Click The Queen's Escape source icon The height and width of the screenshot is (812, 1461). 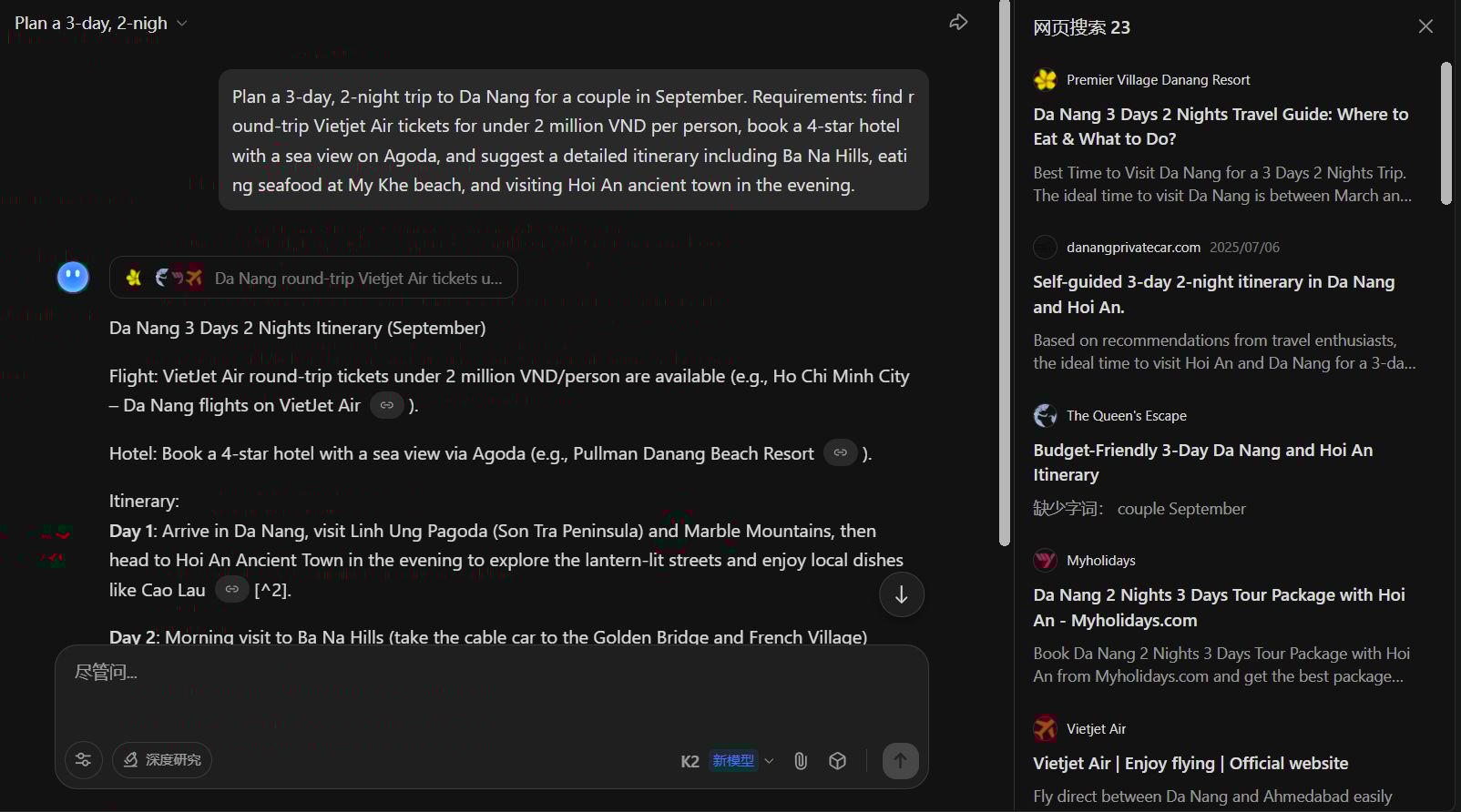click(x=1046, y=416)
